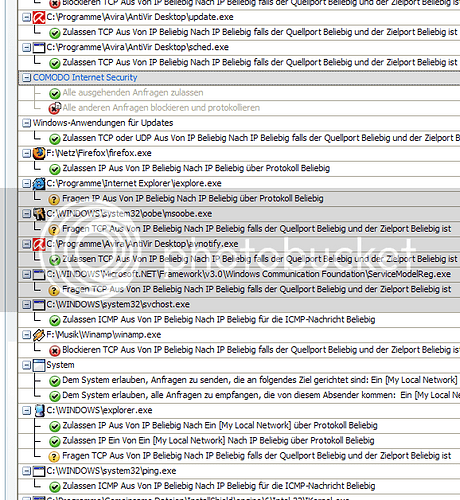460x500 pixels.
Task: Click allow icon under Windows-Anwendungen für Updates
Action: pos(55,139)
